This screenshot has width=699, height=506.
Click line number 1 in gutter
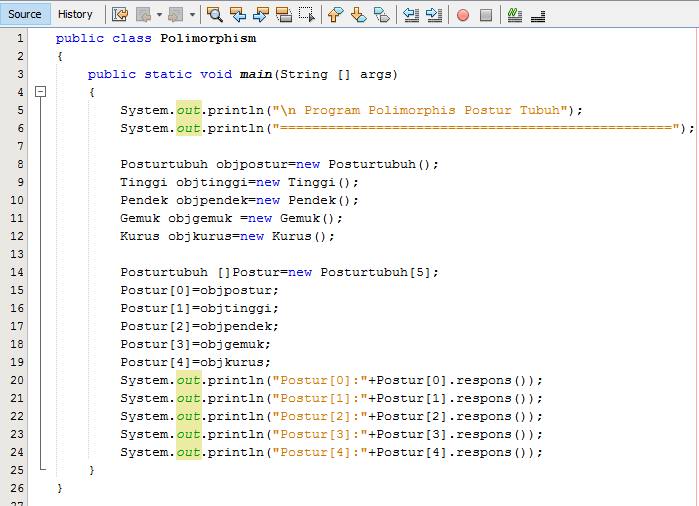(x=20, y=38)
